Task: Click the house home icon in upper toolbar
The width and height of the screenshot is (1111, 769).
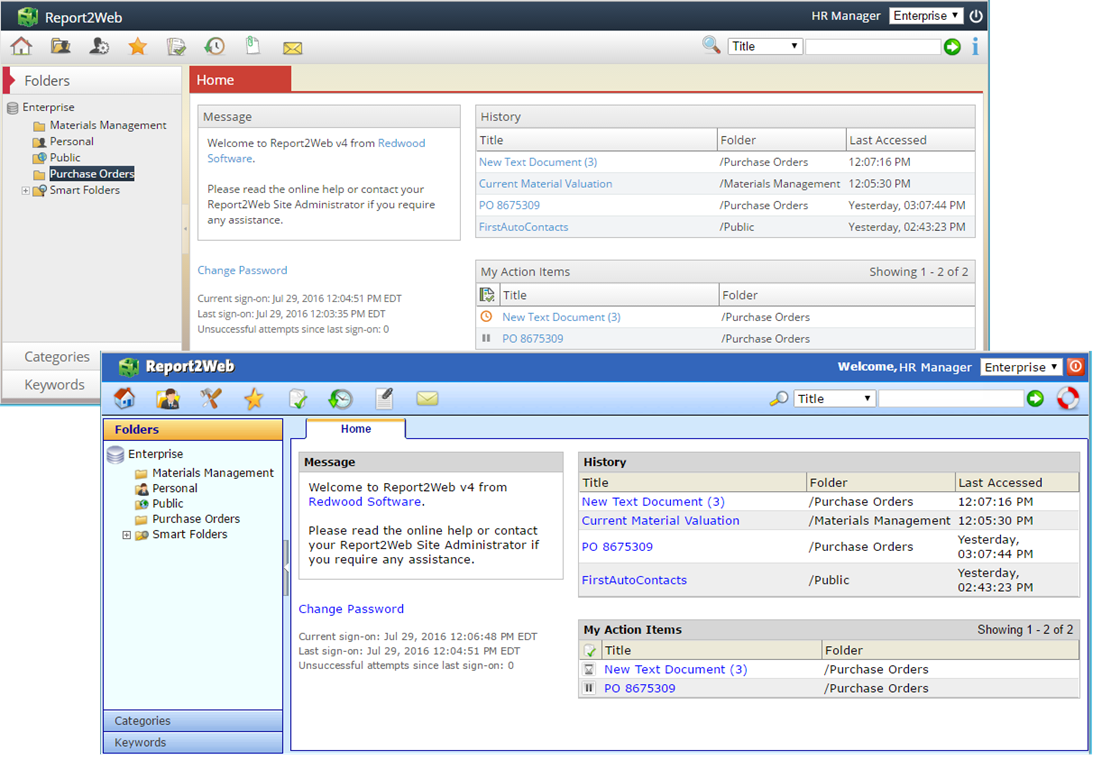Action: tap(21, 46)
